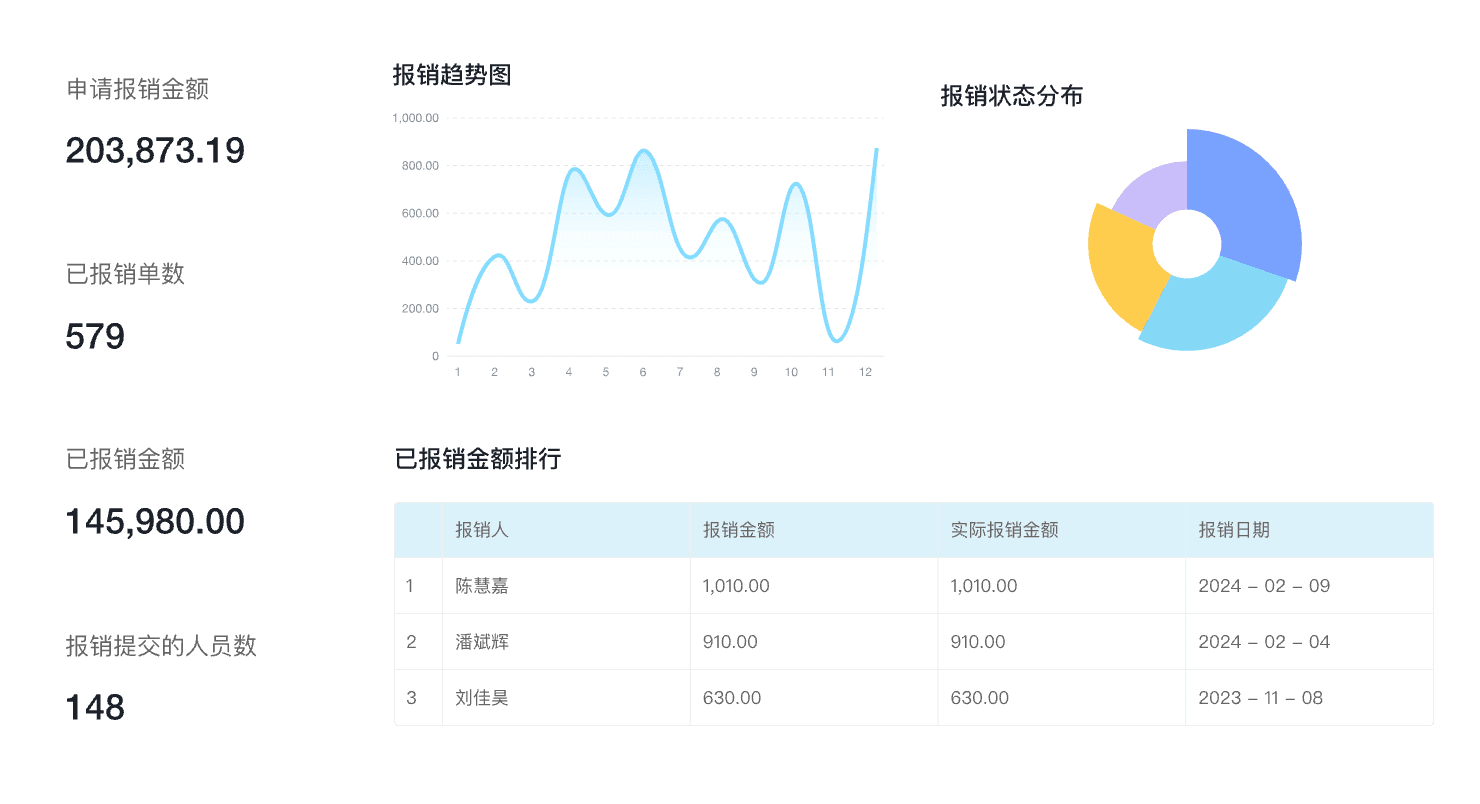Click the 145,980.00 reimbursed amount
The height and width of the screenshot is (804, 1480).
155,522
